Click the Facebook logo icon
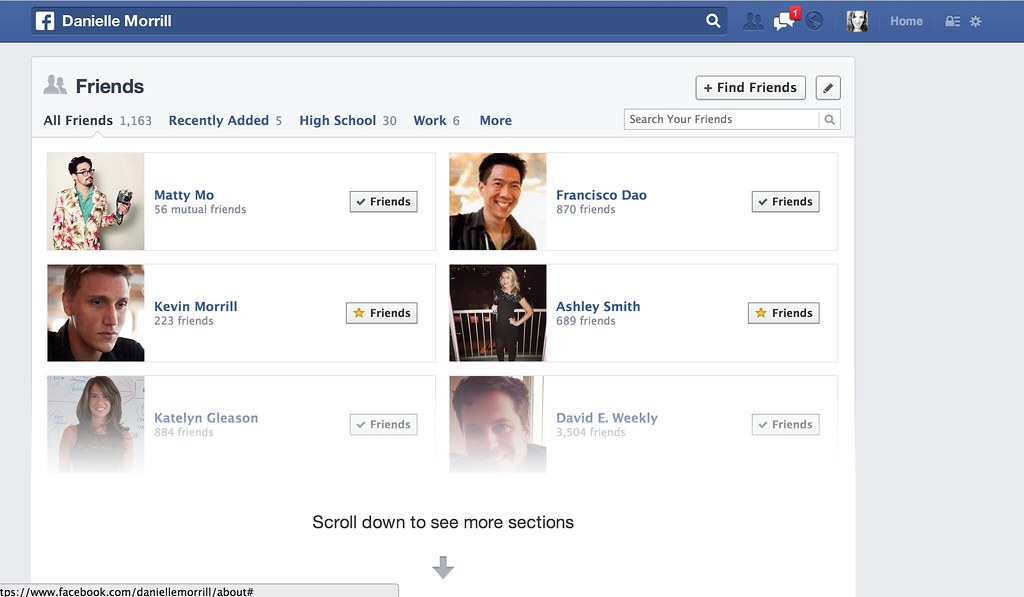 45,21
